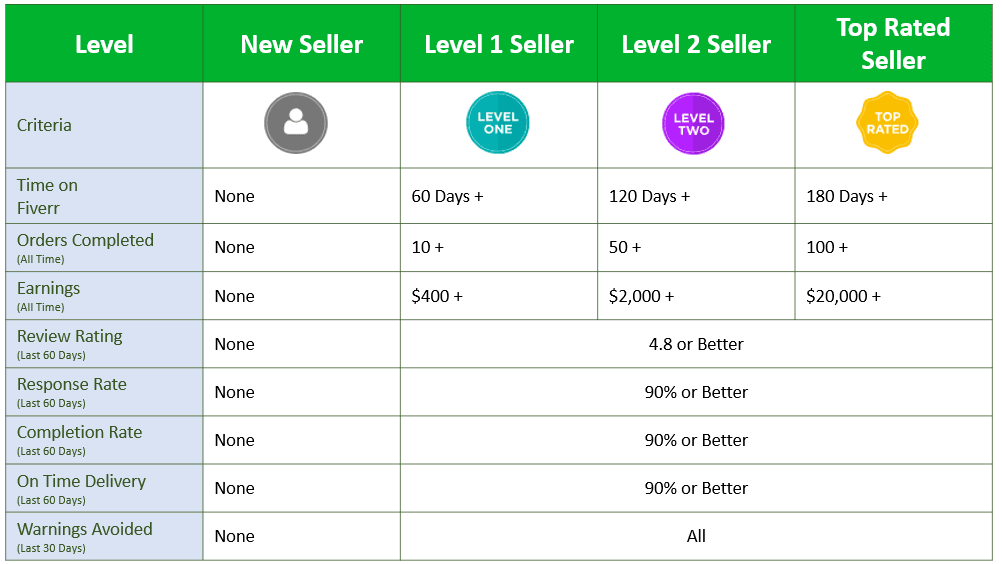Click the 180 Days + cell

coord(846,196)
